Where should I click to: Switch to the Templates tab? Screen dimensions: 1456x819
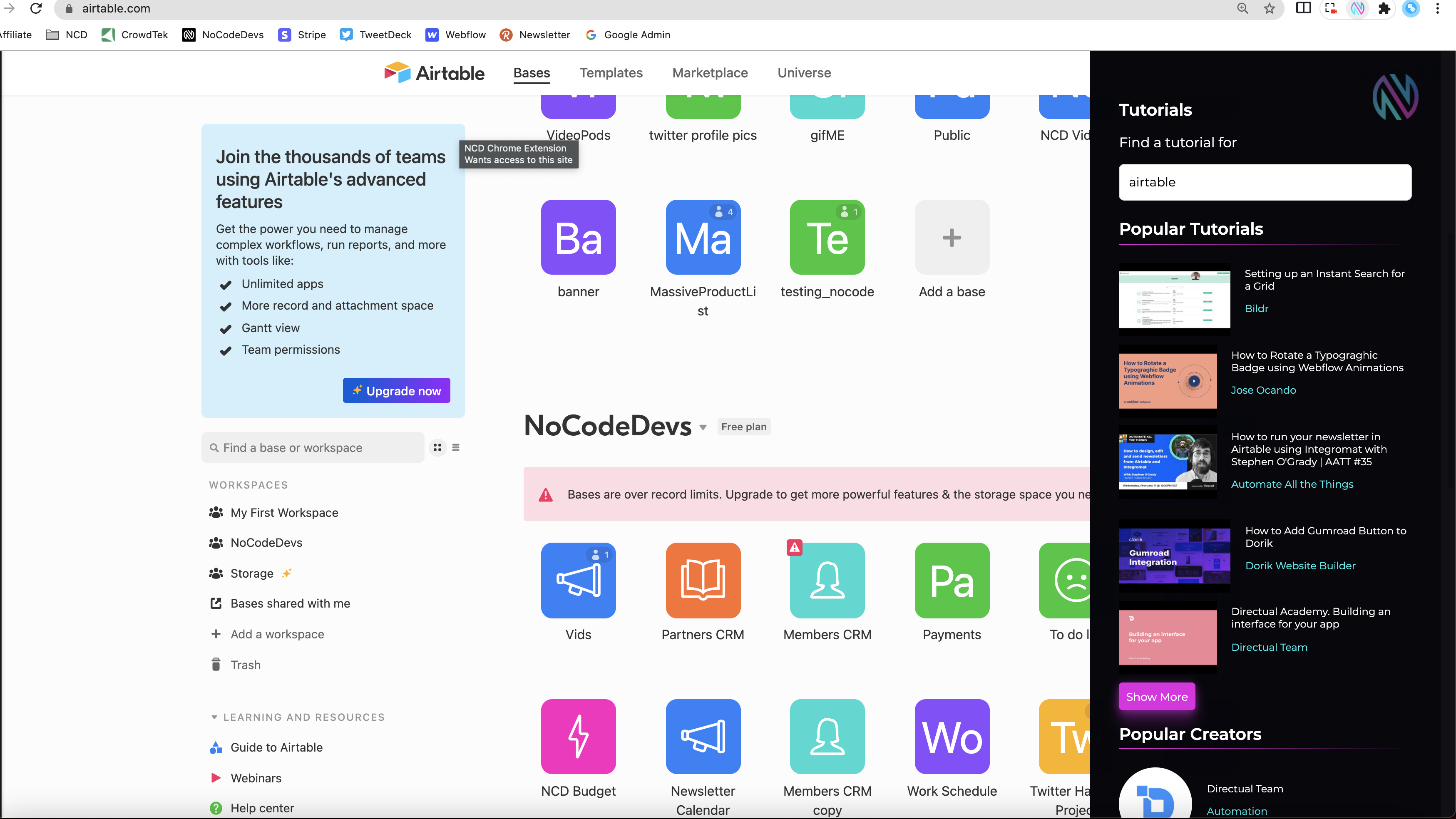click(611, 73)
